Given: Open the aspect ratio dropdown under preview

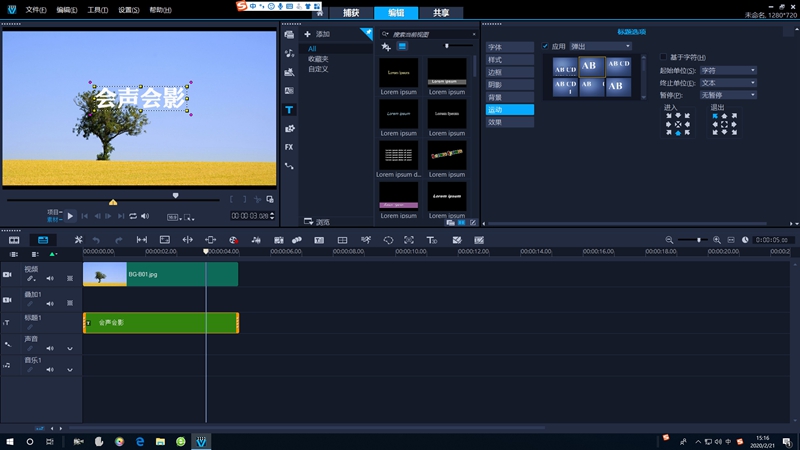Looking at the screenshot, I should point(174,217).
